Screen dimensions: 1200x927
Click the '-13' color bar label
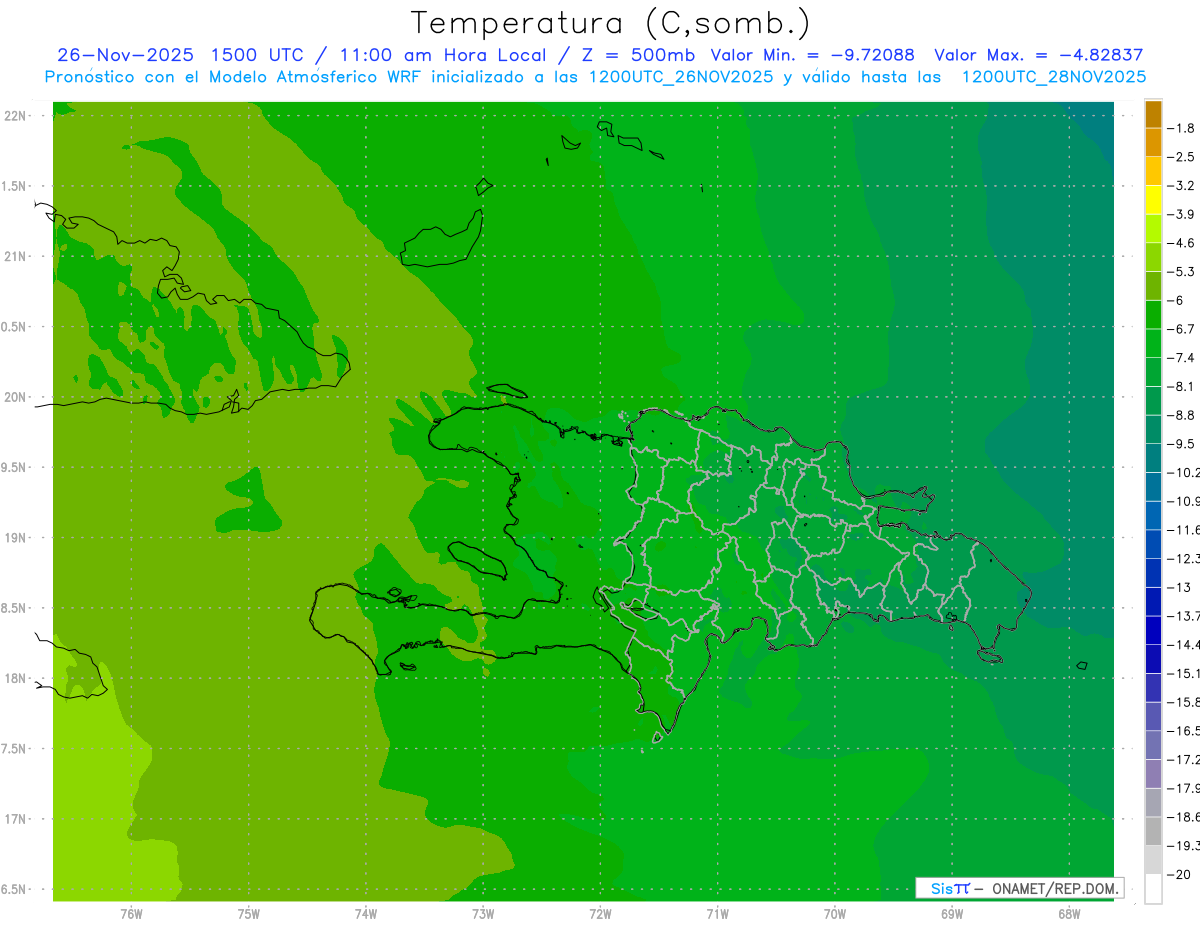[x=1179, y=587]
